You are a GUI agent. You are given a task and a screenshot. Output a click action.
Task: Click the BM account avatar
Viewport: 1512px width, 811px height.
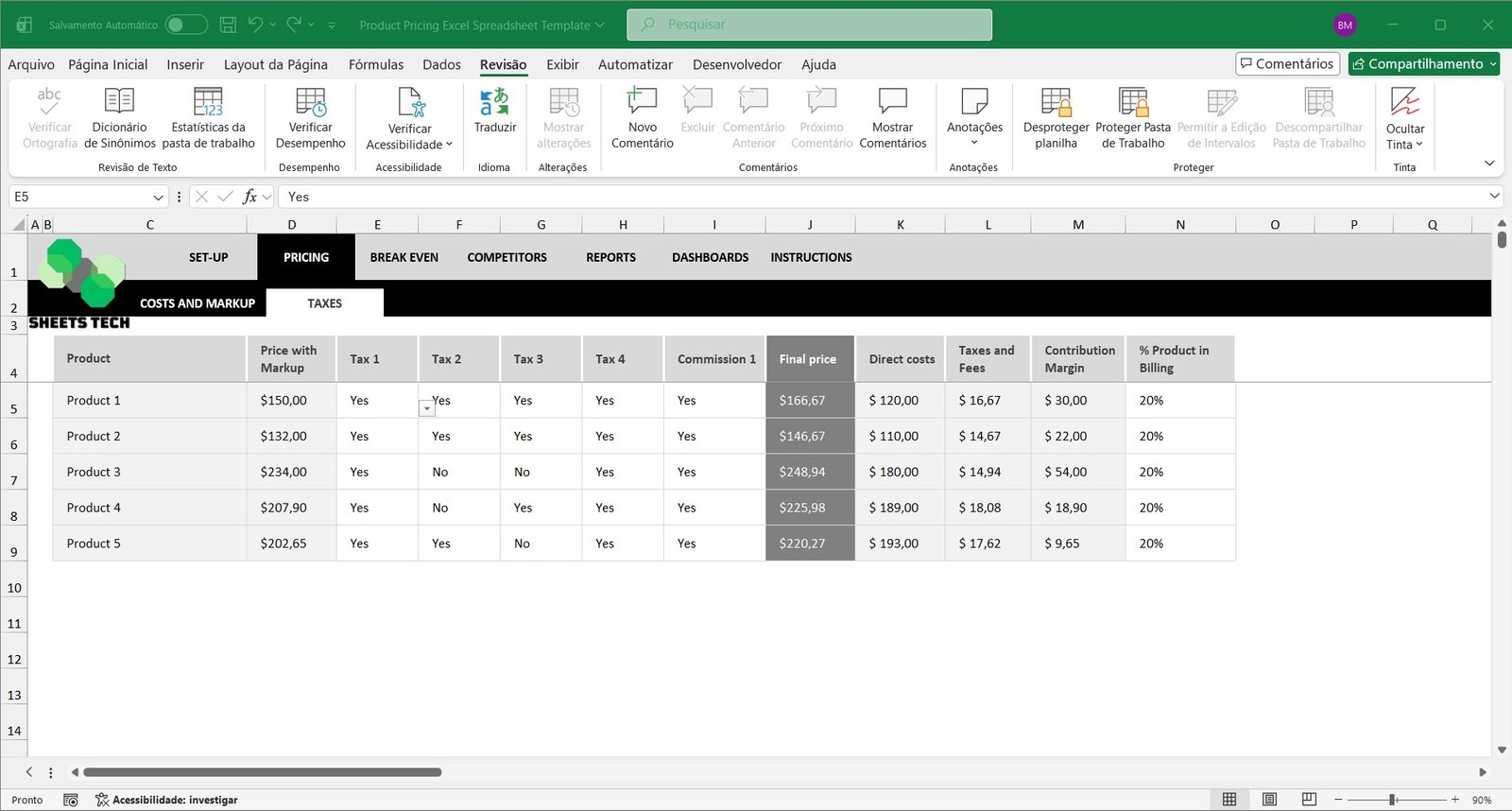pos(1345,26)
